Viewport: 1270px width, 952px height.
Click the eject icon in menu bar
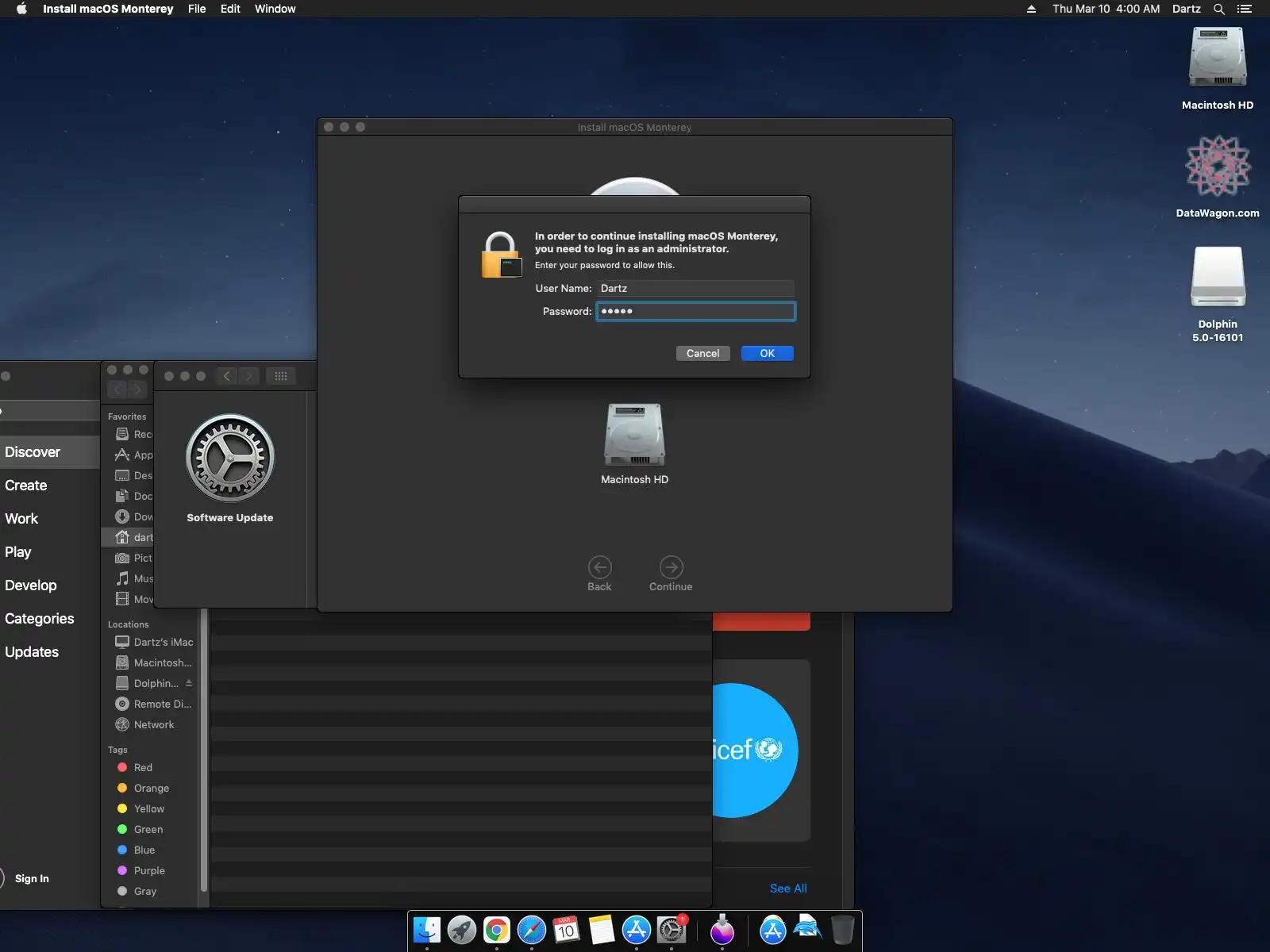coord(1031,9)
